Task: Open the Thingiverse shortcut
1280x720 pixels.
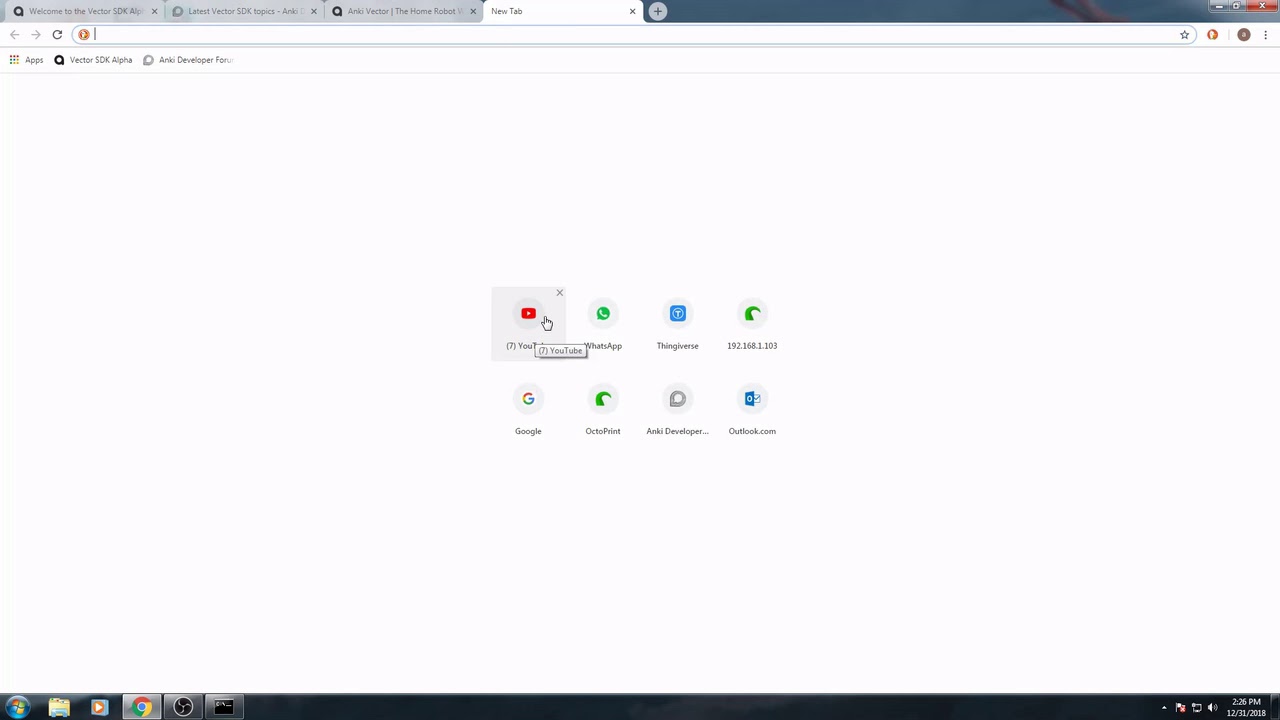Action: [677, 323]
